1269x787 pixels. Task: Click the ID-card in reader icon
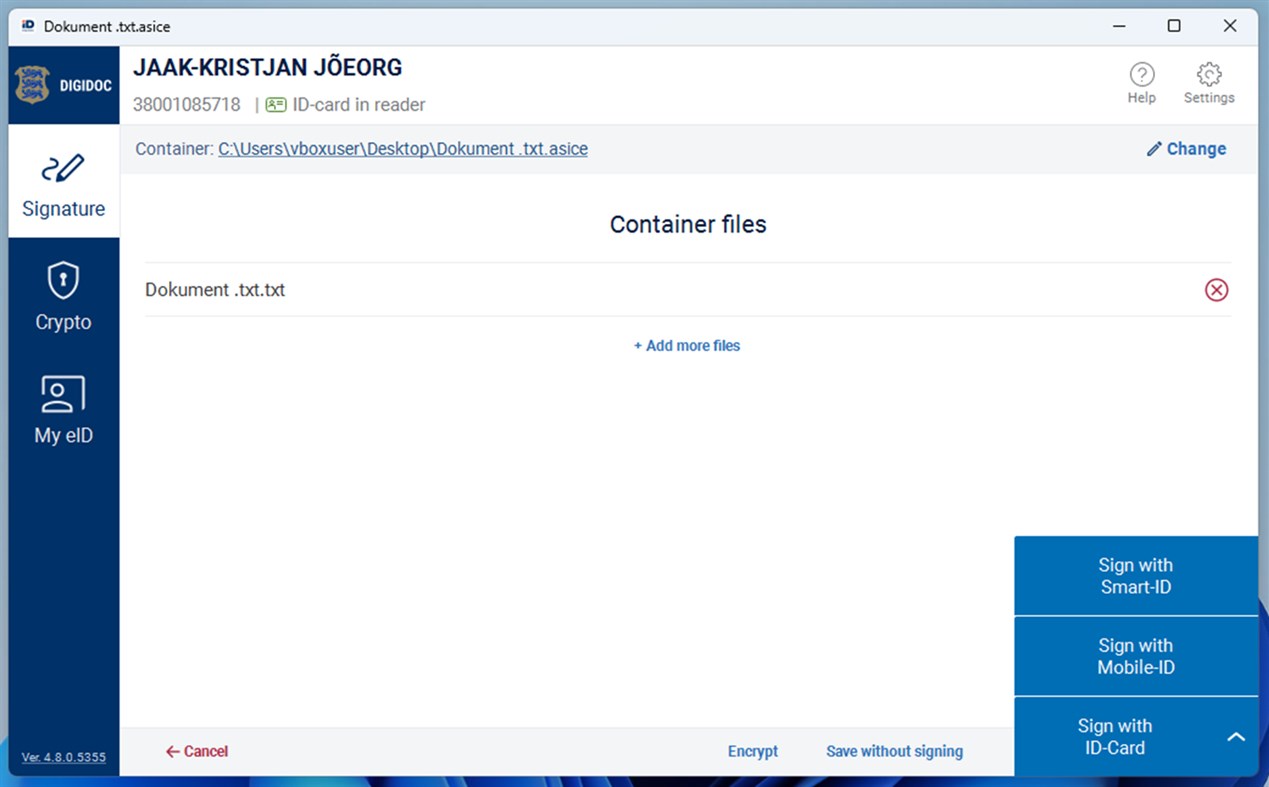[x=276, y=104]
